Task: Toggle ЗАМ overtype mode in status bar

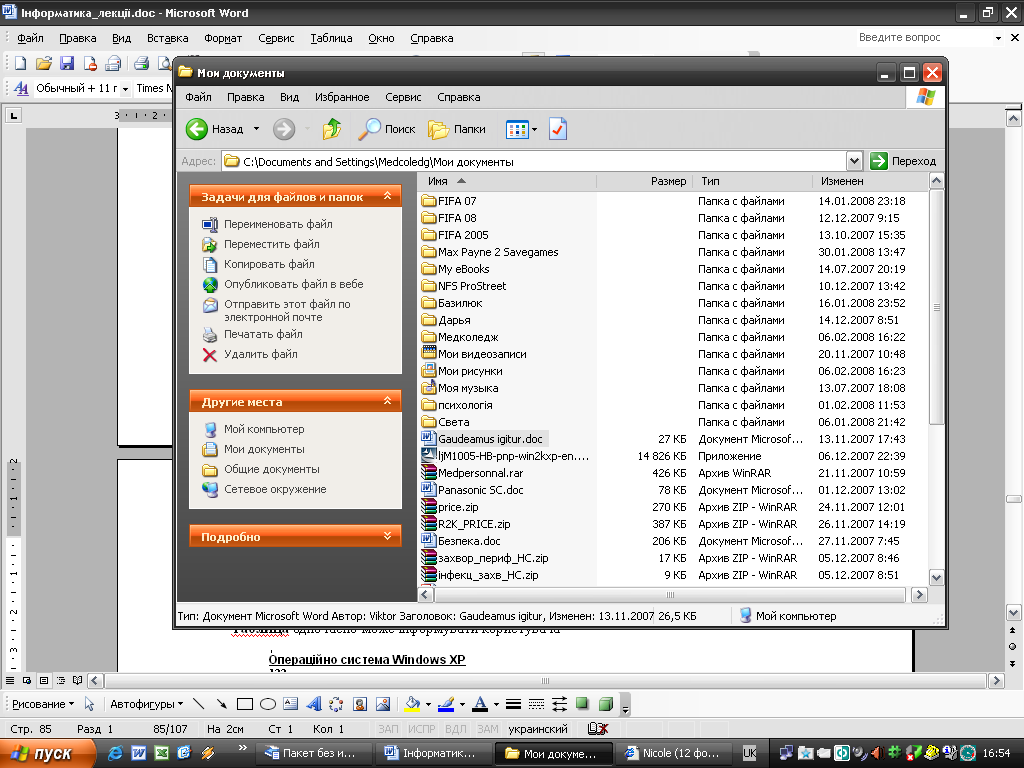Action: pyautogui.click(x=488, y=729)
